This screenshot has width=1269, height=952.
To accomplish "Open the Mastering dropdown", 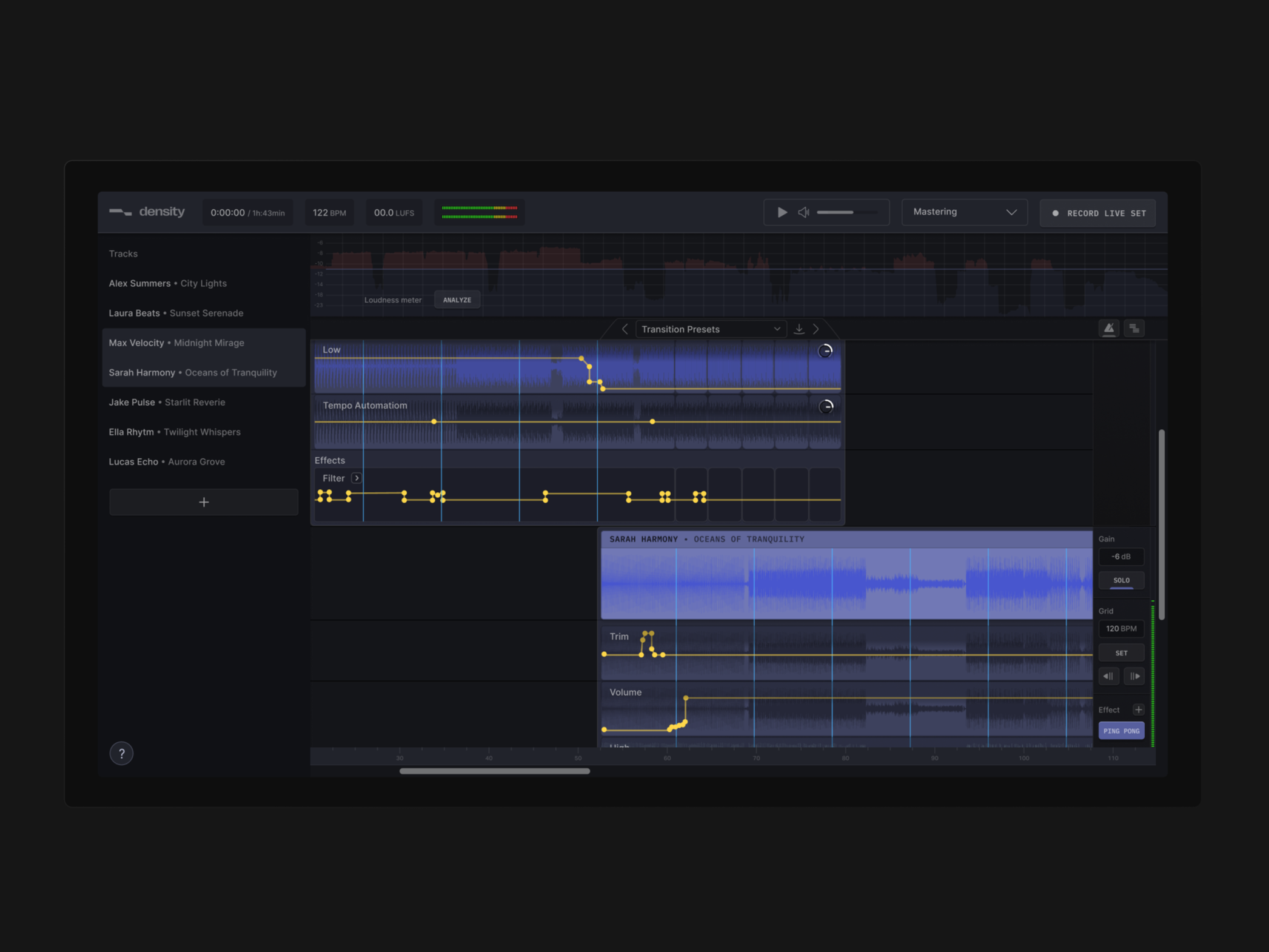I will point(963,212).
